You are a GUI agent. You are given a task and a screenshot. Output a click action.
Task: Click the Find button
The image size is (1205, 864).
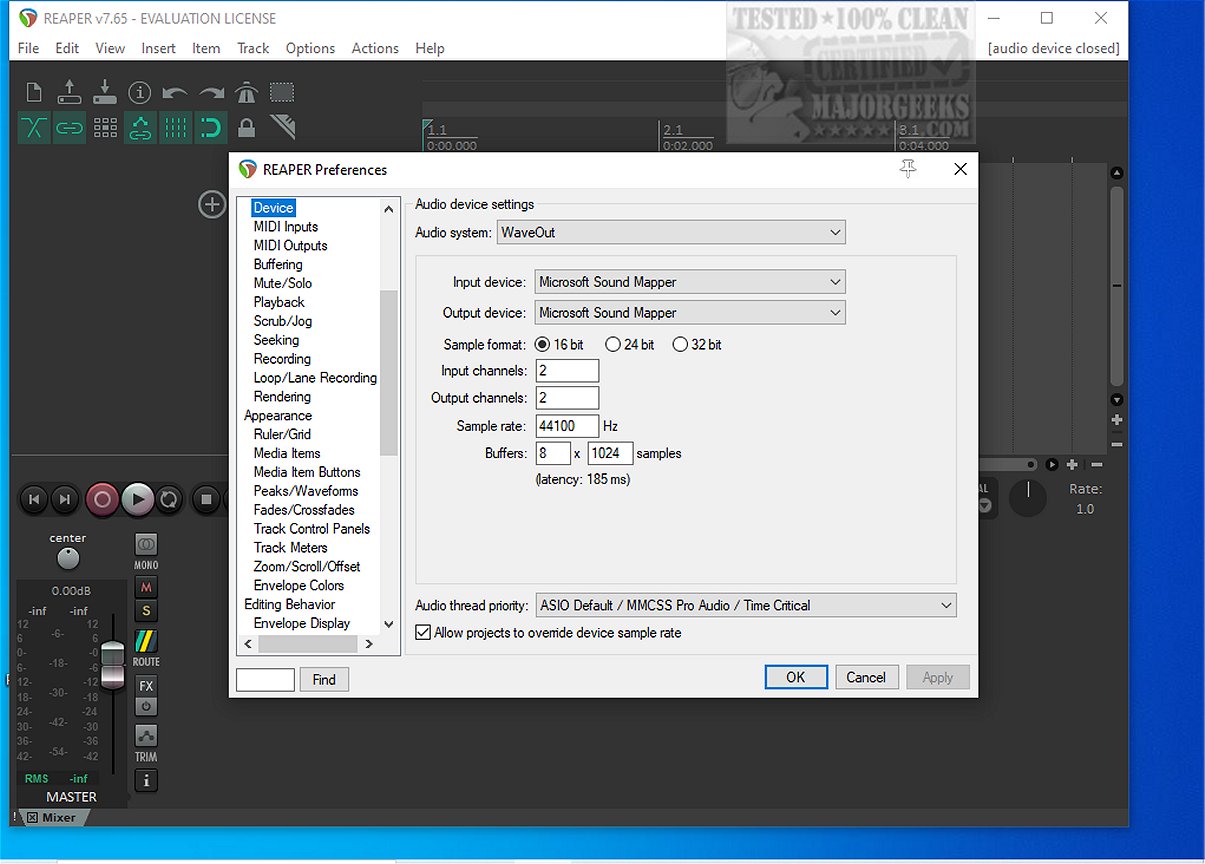pos(324,680)
